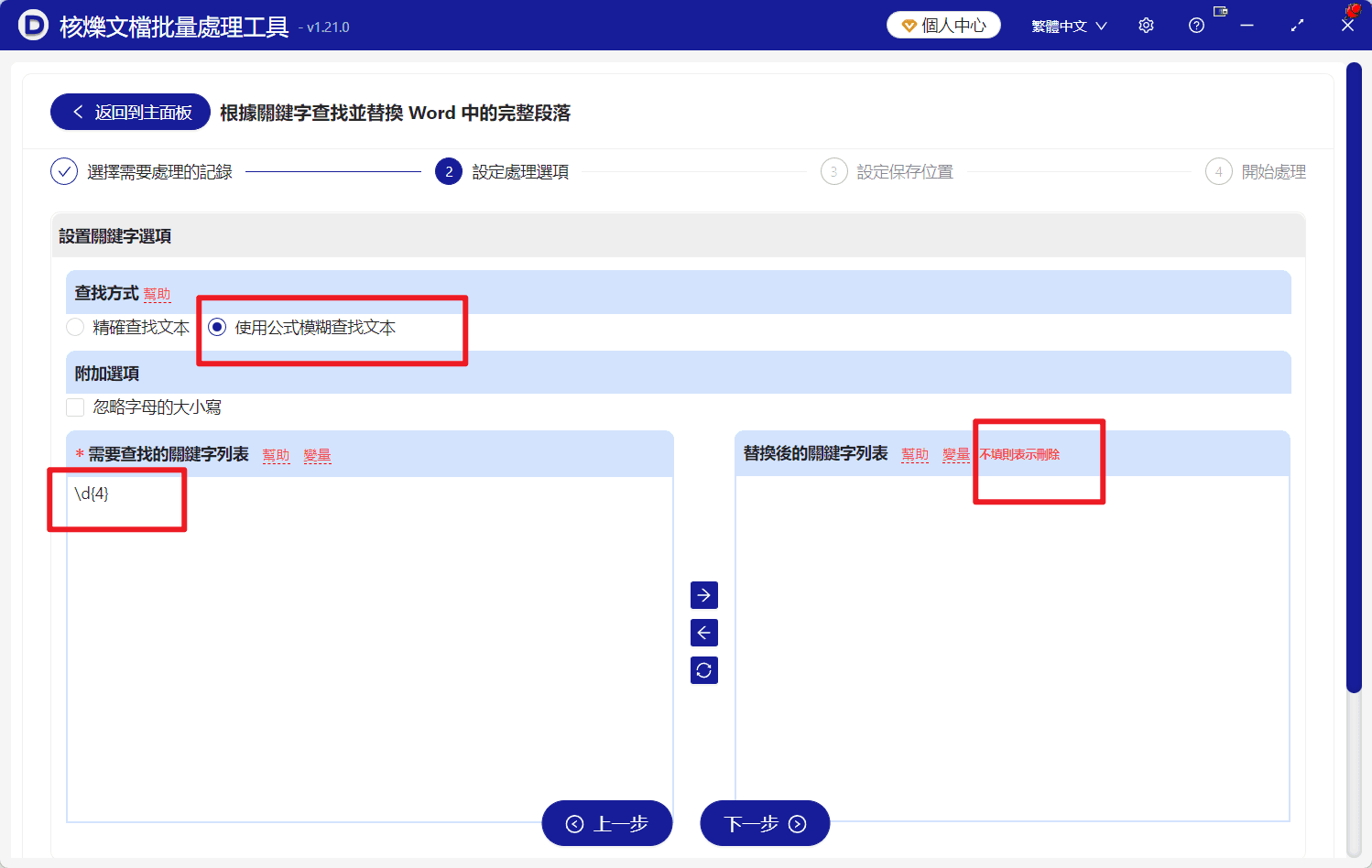Enable the 忽略字母的大小寫 checkbox
The width and height of the screenshot is (1372, 868).
[x=75, y=407]
